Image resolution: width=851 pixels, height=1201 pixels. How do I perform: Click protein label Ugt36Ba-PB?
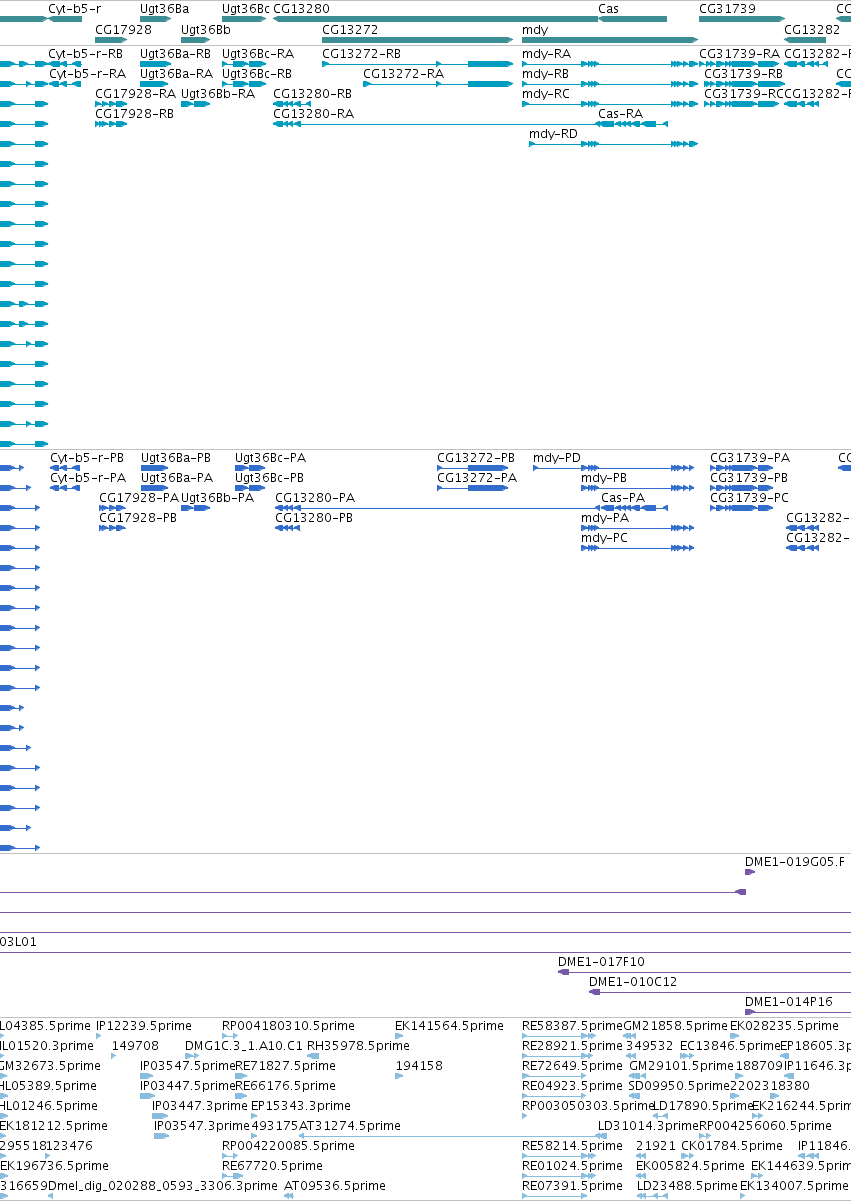(x=176, y=457)
